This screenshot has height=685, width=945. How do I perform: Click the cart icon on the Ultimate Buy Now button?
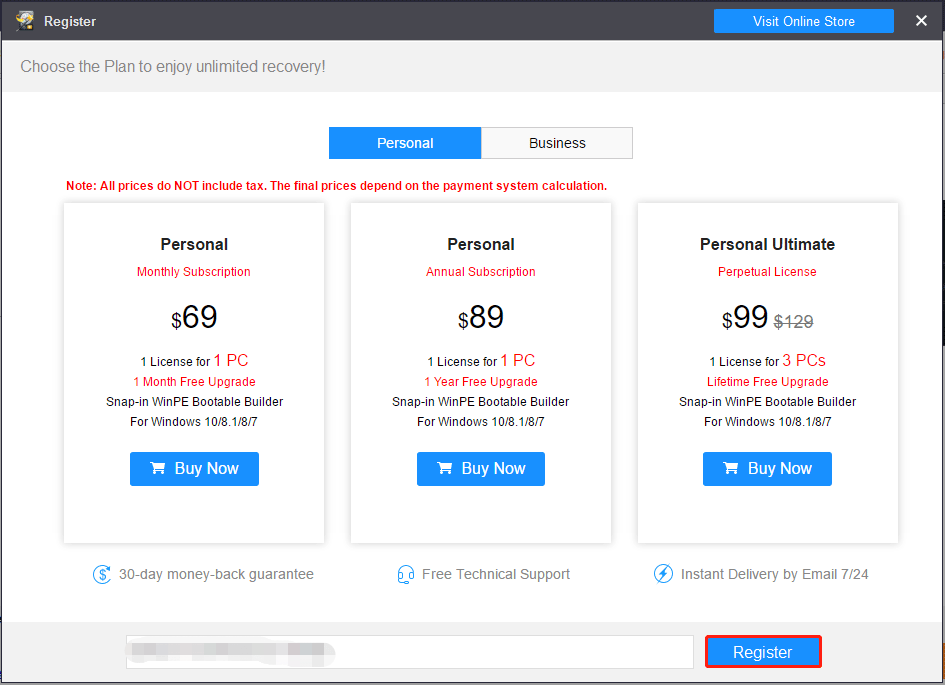tap(731, 468)
